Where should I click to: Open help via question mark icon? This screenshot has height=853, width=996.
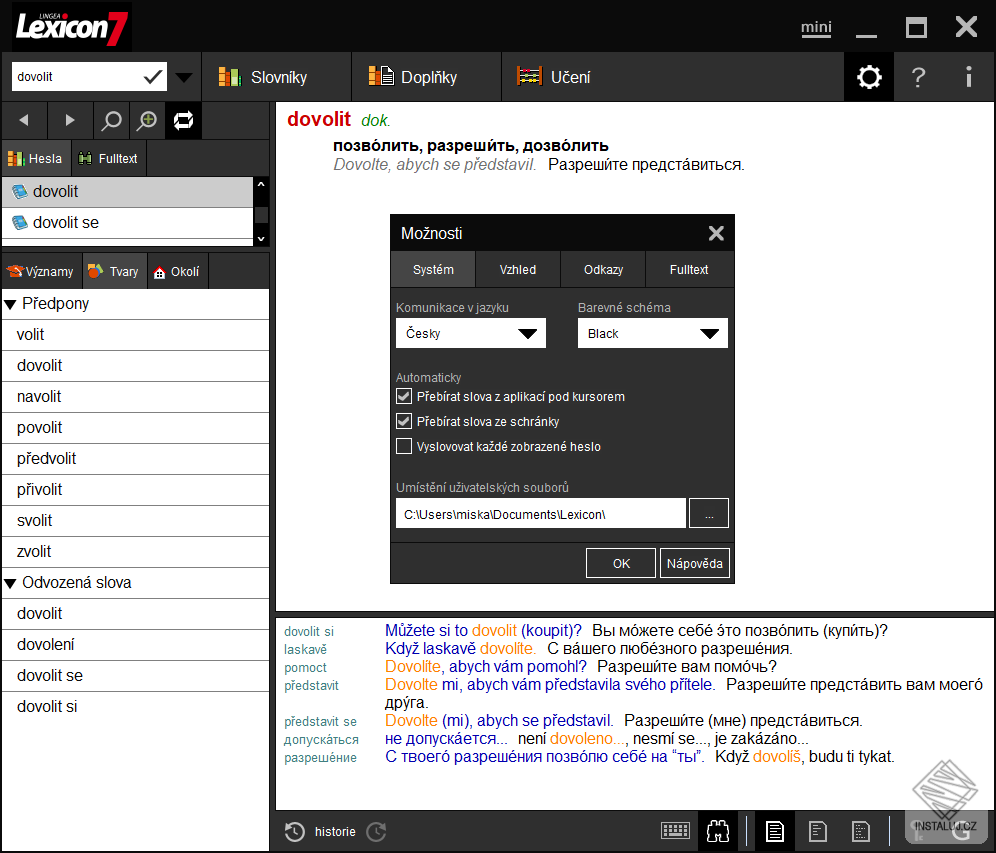[x=918, y=77]
